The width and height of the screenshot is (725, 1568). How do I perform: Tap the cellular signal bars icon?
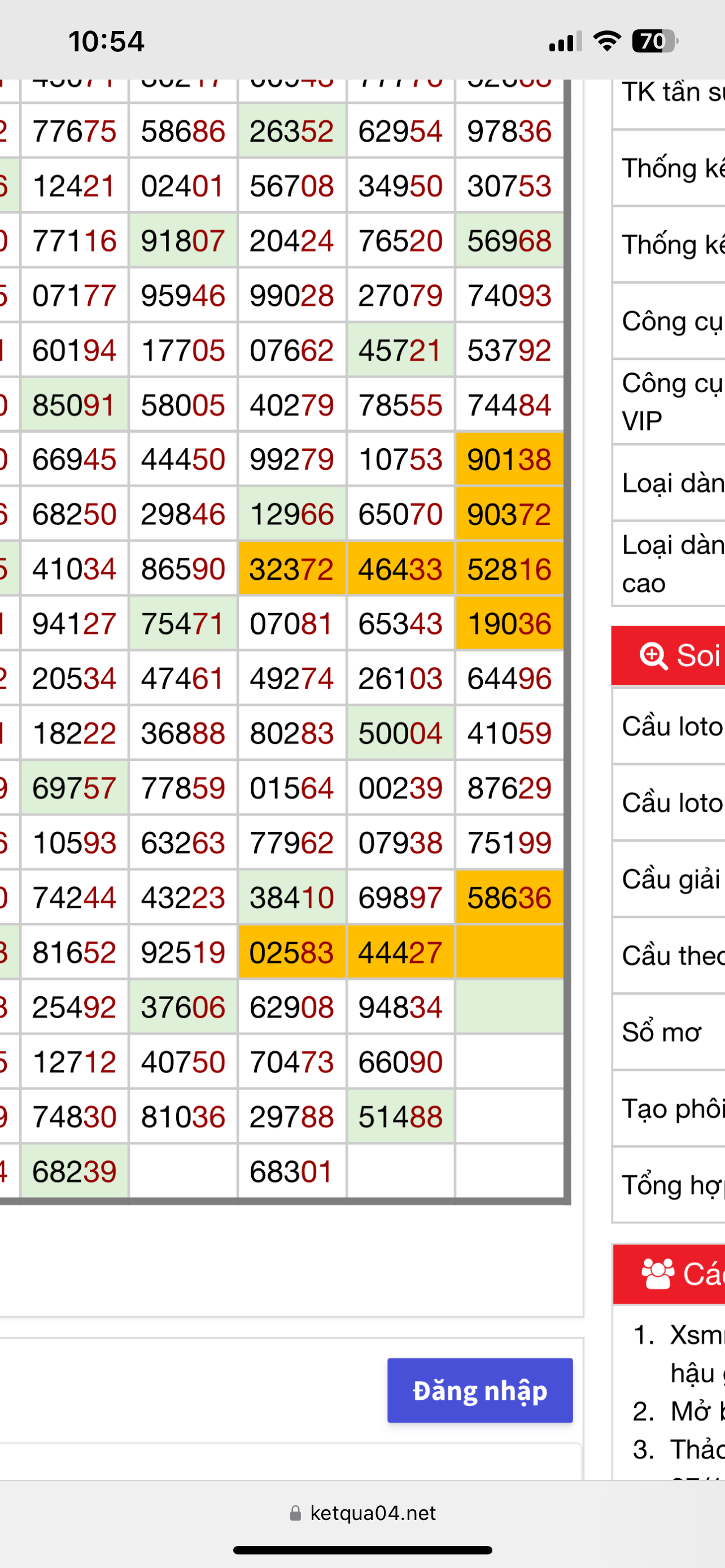[565, 41]
